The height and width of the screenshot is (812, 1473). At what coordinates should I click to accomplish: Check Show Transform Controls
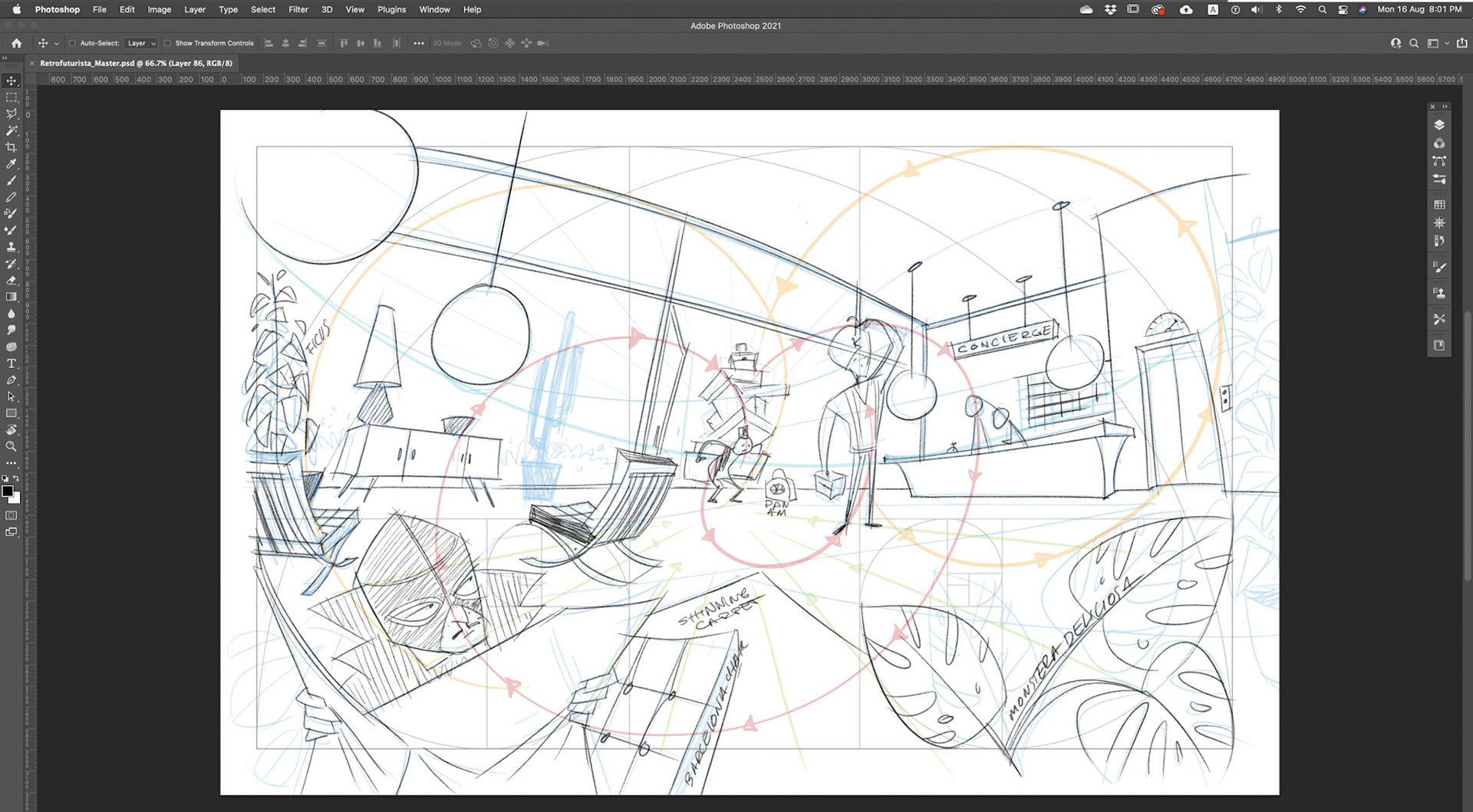[167, 43]
